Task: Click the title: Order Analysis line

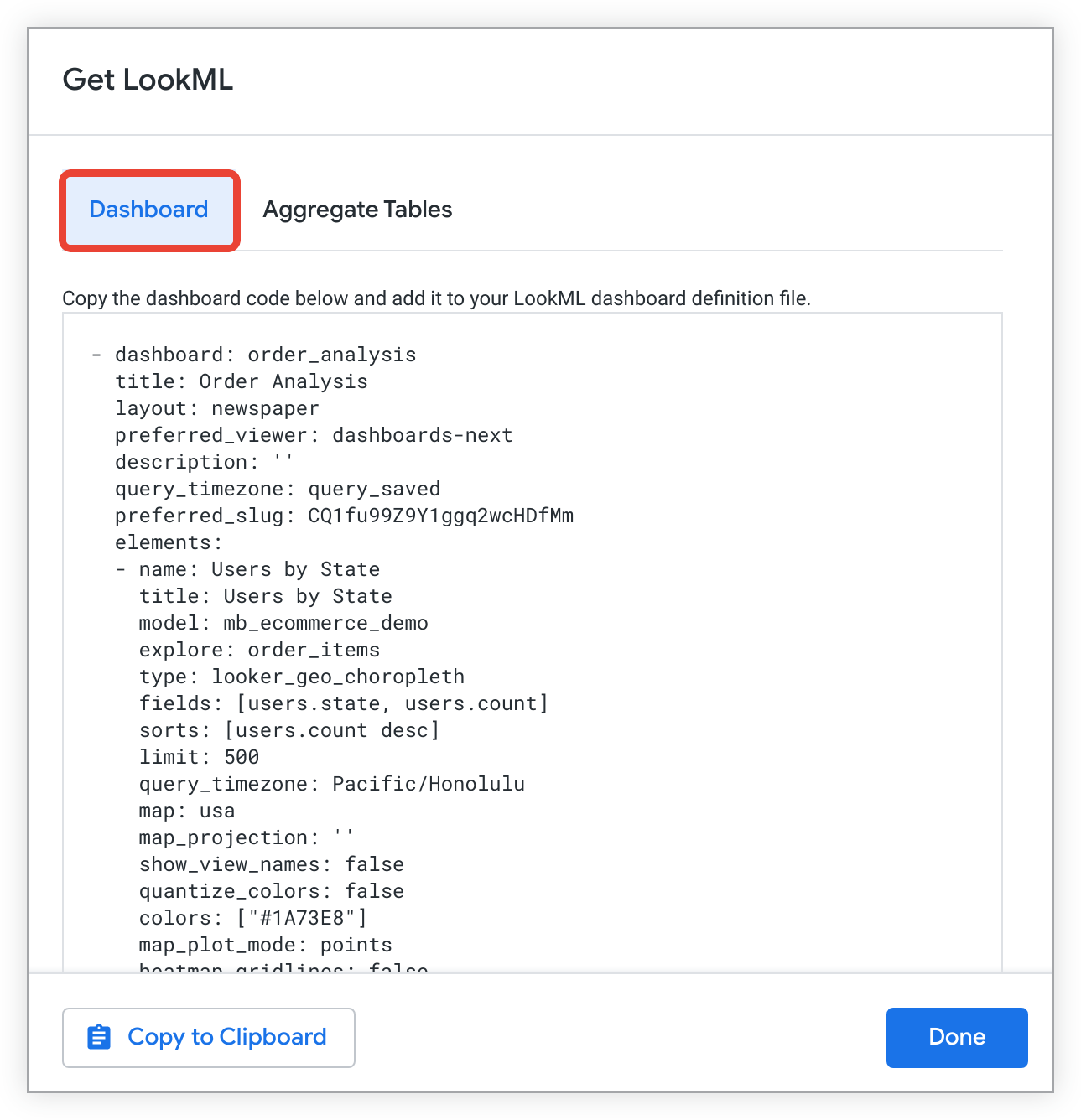Action: coord(242,381)
